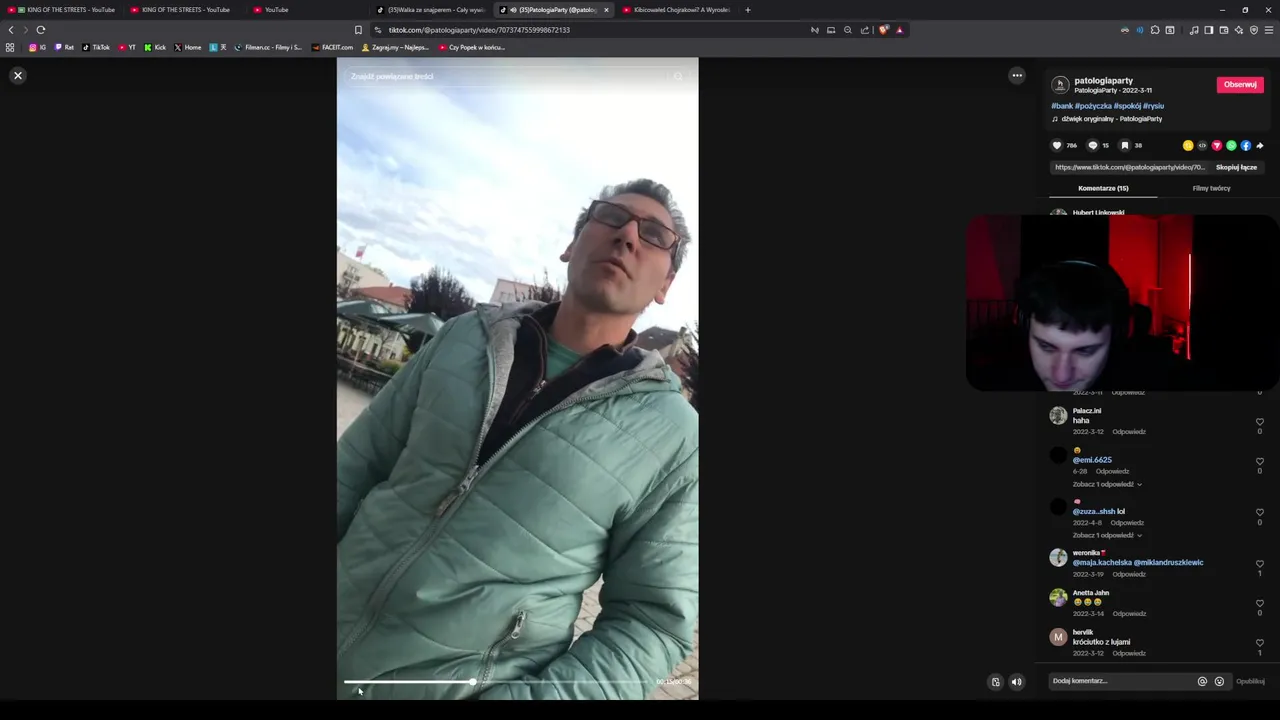The width and height of the screenshot is (1280, 720).
Task: Click Opublikuj to post comment
Action: pos(1250,681)
